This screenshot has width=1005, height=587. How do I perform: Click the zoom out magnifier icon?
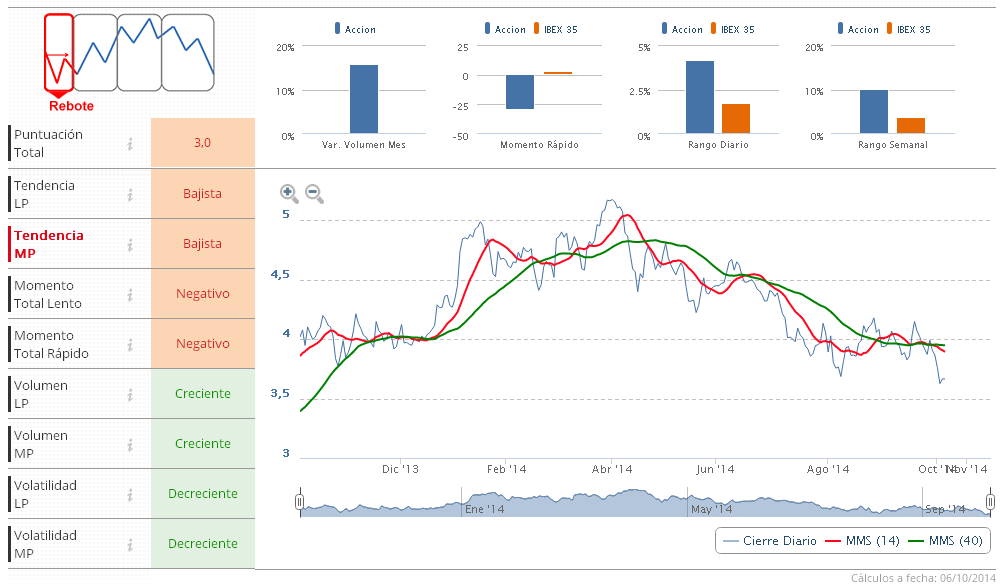pos(314,193)
